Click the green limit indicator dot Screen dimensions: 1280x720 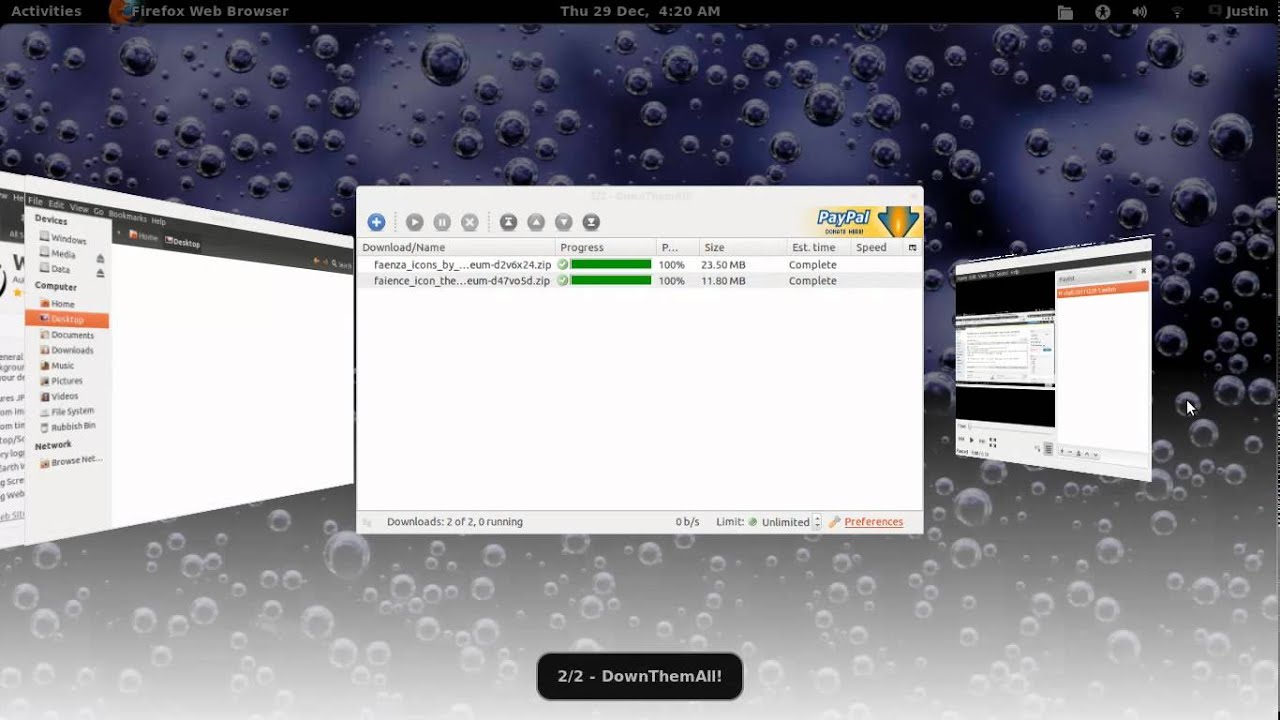(x=753, y=522)
